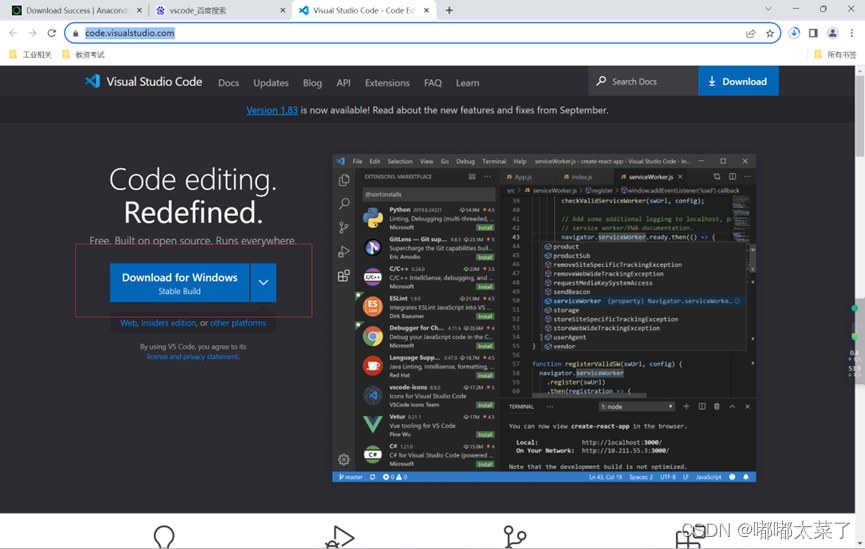Click the Search icon in the VS Code activity bar image
The image size is (865, 549).
point(344,204)
